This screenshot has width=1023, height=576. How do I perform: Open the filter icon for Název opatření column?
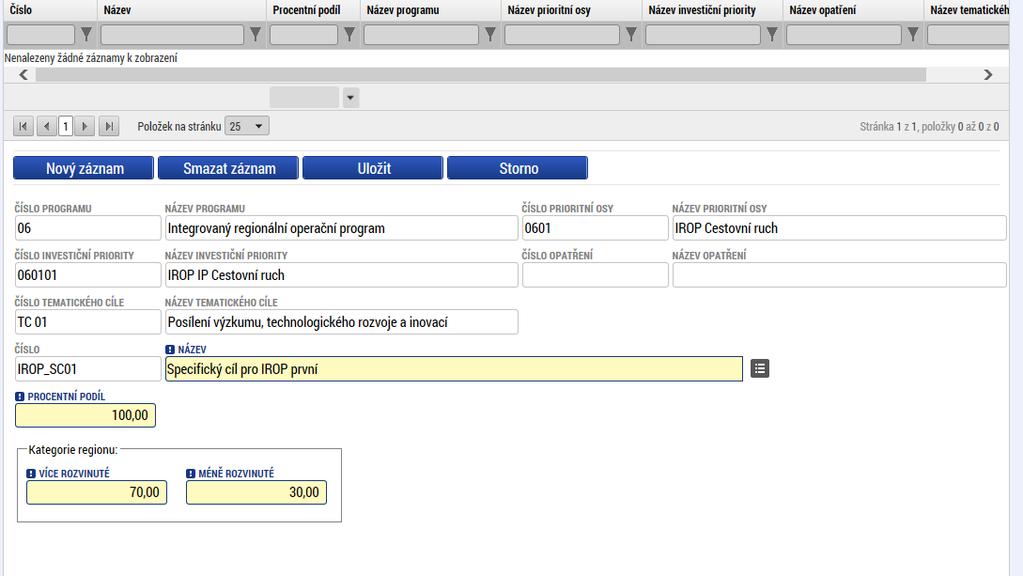click(x=913, y=35)
